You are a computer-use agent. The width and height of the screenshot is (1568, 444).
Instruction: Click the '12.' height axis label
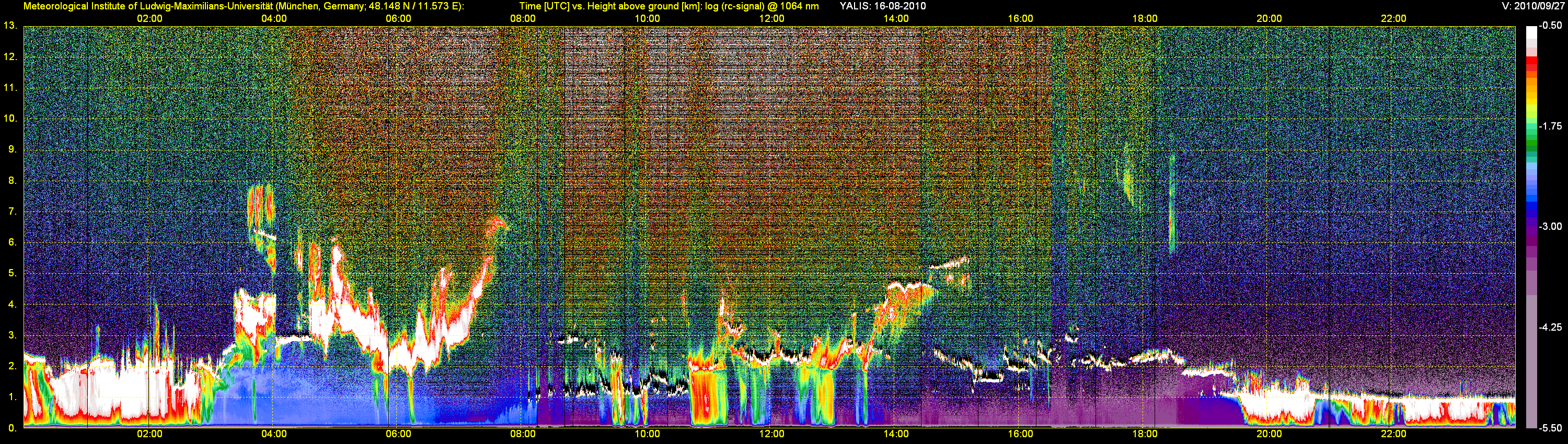click(x=10, y=56)
